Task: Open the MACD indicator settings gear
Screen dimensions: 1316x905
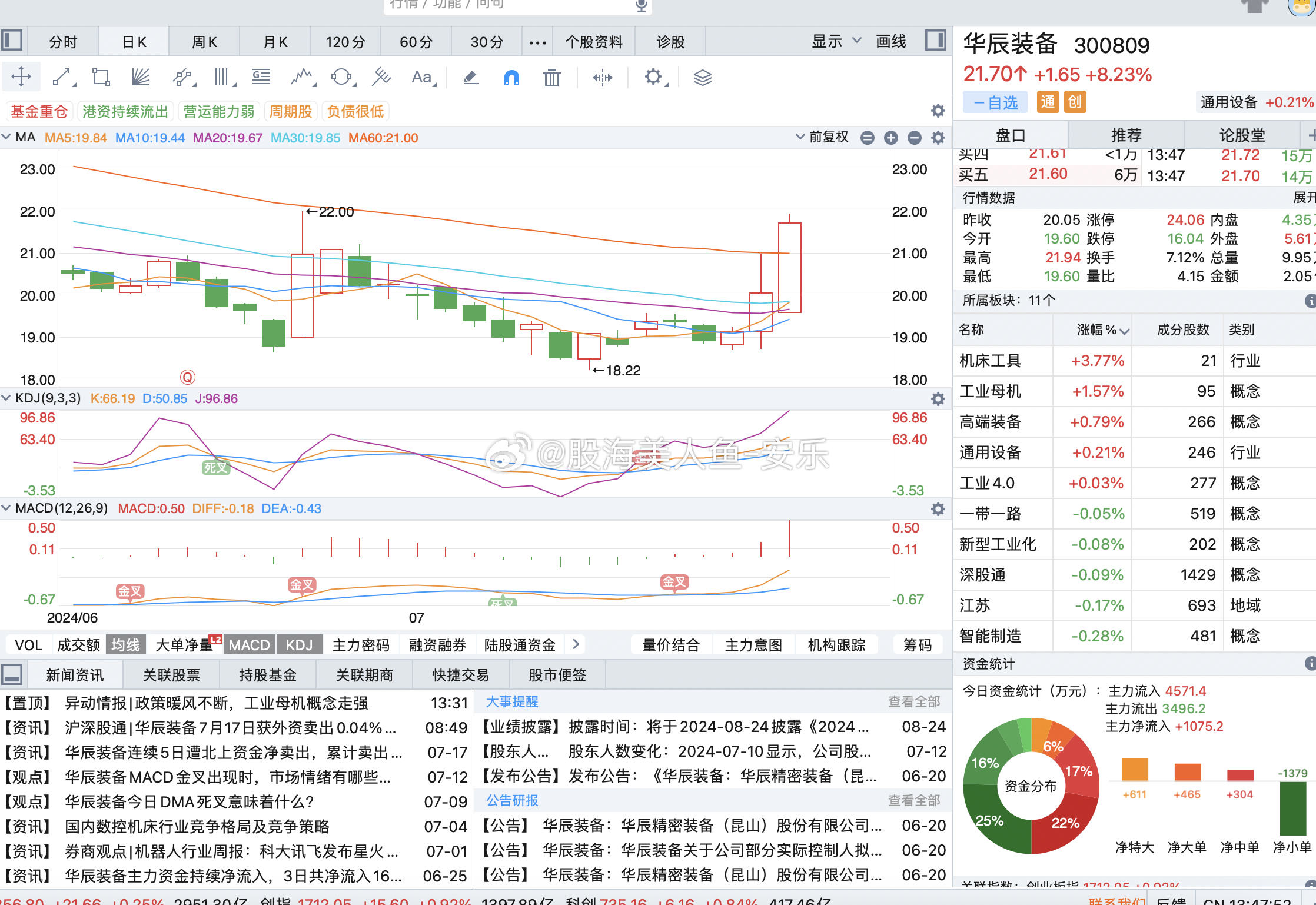Action: click(937, 509)
